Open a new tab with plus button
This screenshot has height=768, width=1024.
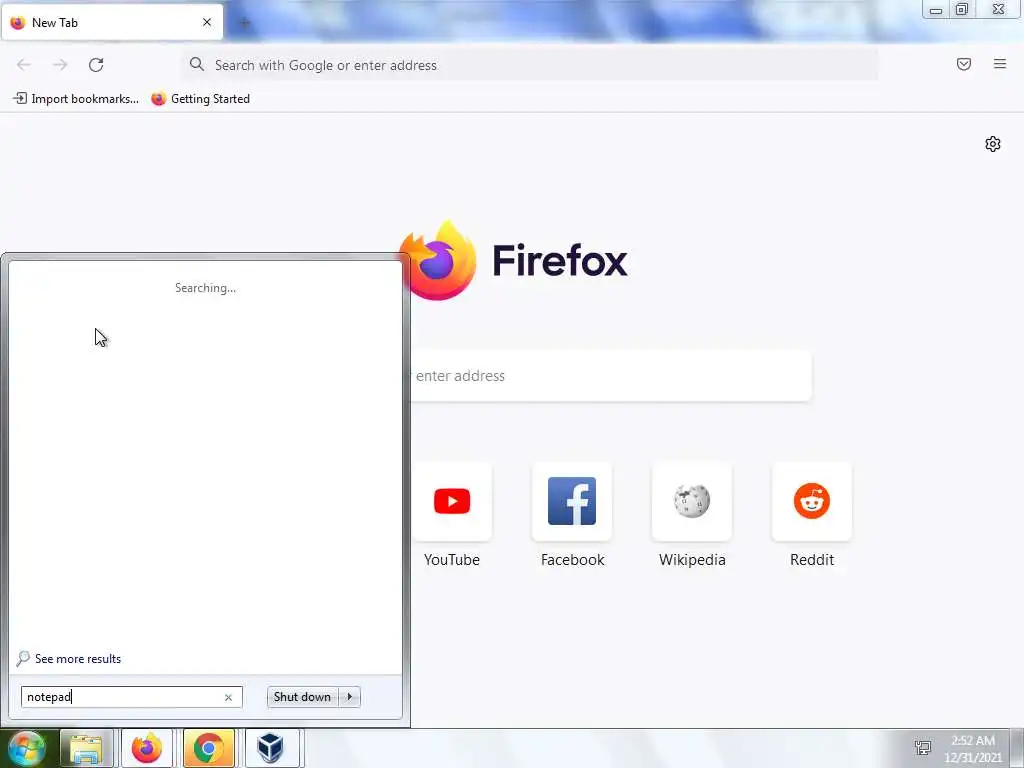point(245,23)
